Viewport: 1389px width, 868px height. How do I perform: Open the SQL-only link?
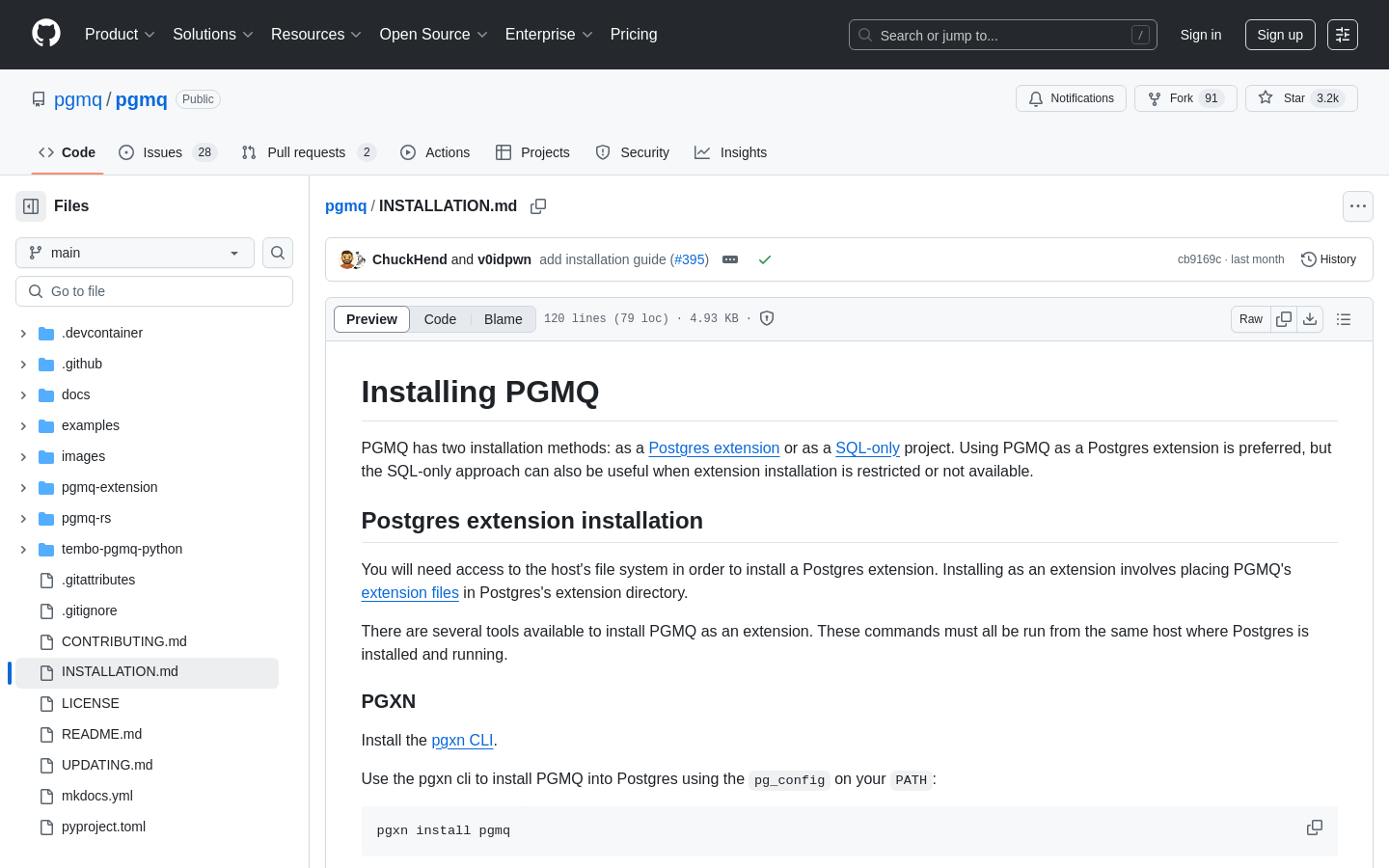click(867, 448)
